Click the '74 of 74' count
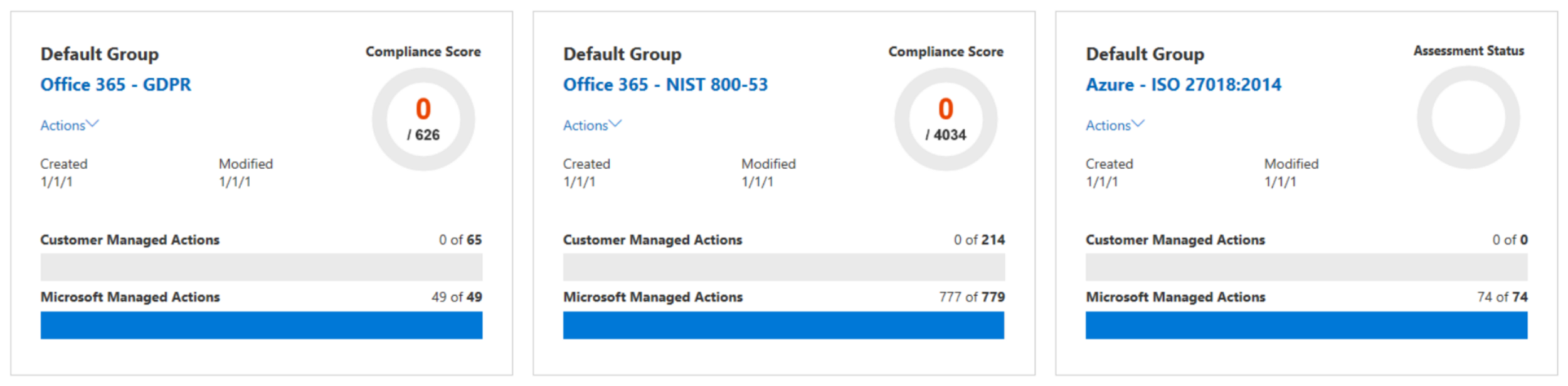Screen dimensions: 1568x386 [1503, 297]
